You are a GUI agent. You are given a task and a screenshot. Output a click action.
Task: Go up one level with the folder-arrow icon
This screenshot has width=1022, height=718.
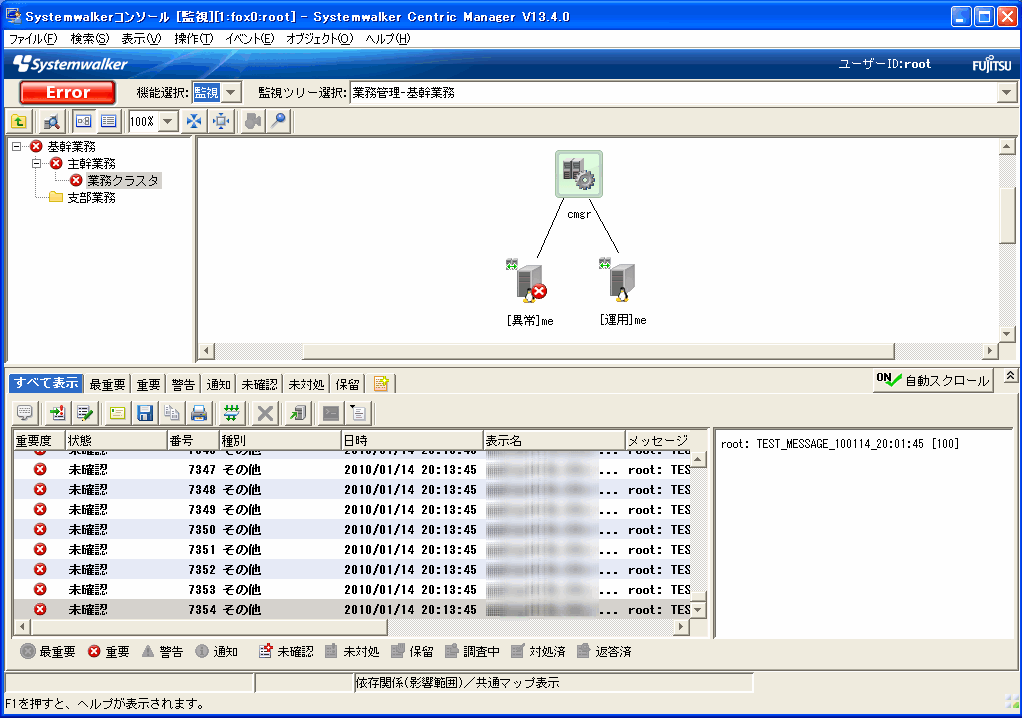[x=19, y=121]
